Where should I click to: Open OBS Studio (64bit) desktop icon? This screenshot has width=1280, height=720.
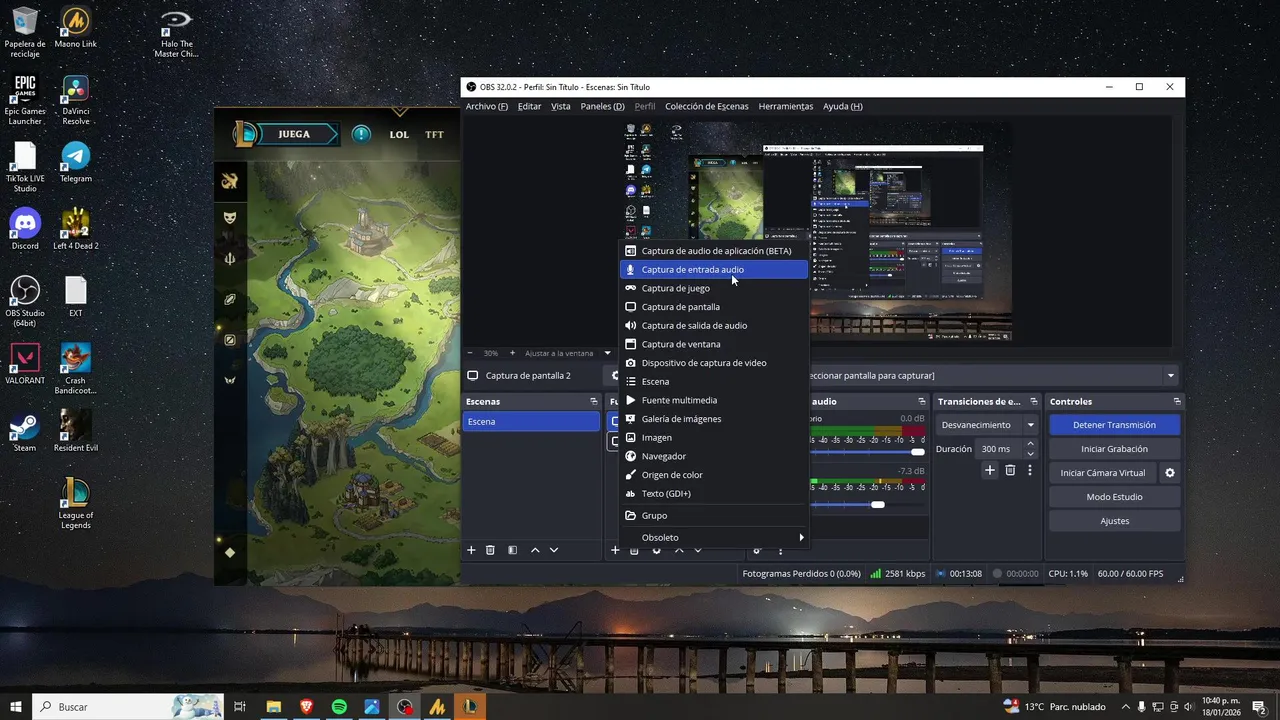point(25,301)
